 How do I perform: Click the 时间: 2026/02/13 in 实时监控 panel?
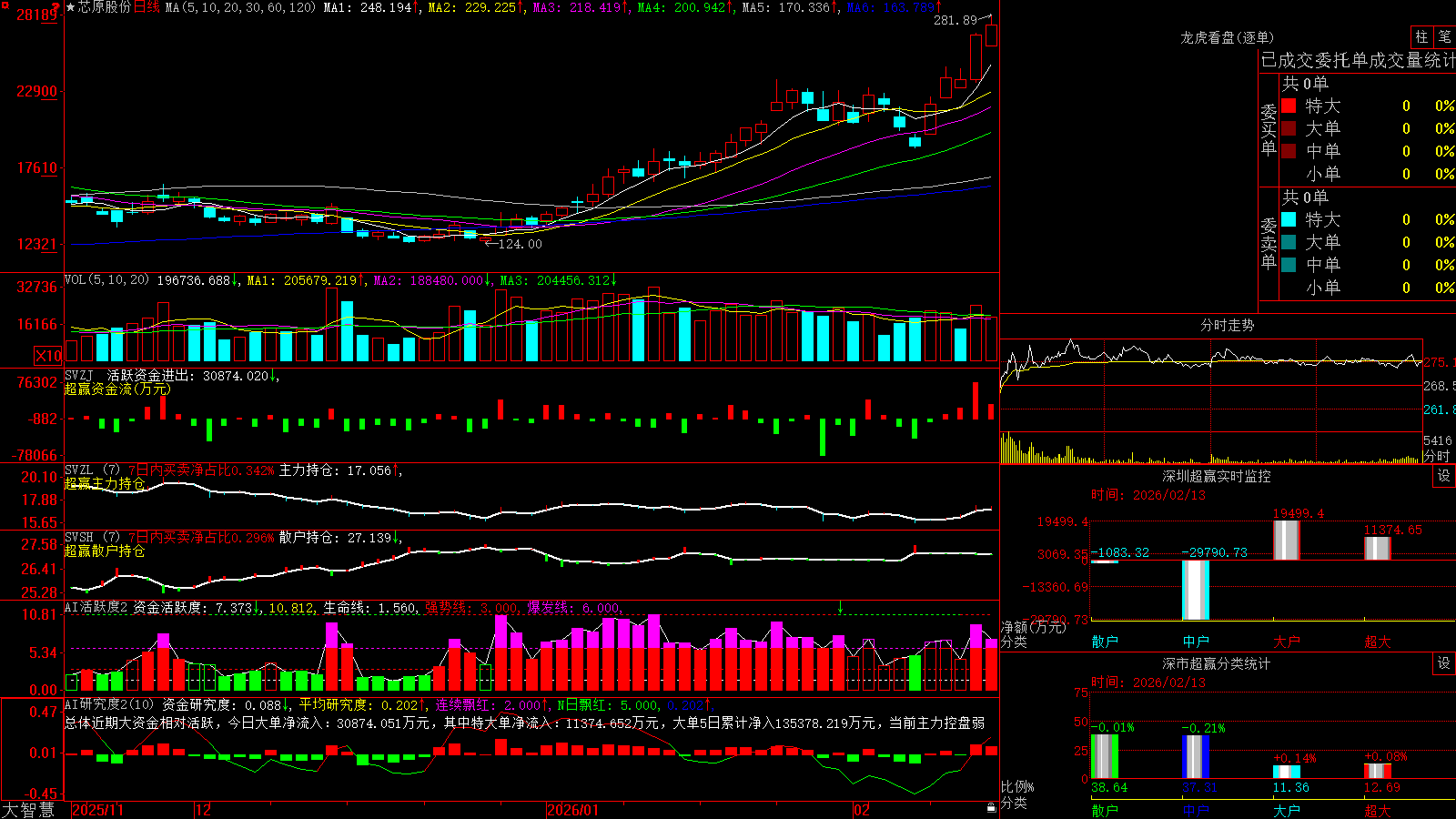[x=1148, y=495]
